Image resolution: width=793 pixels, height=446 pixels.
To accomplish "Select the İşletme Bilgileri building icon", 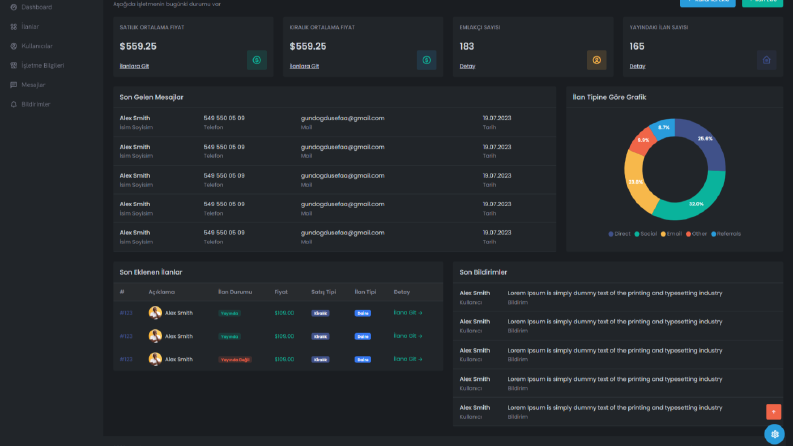I will [14, 65].
